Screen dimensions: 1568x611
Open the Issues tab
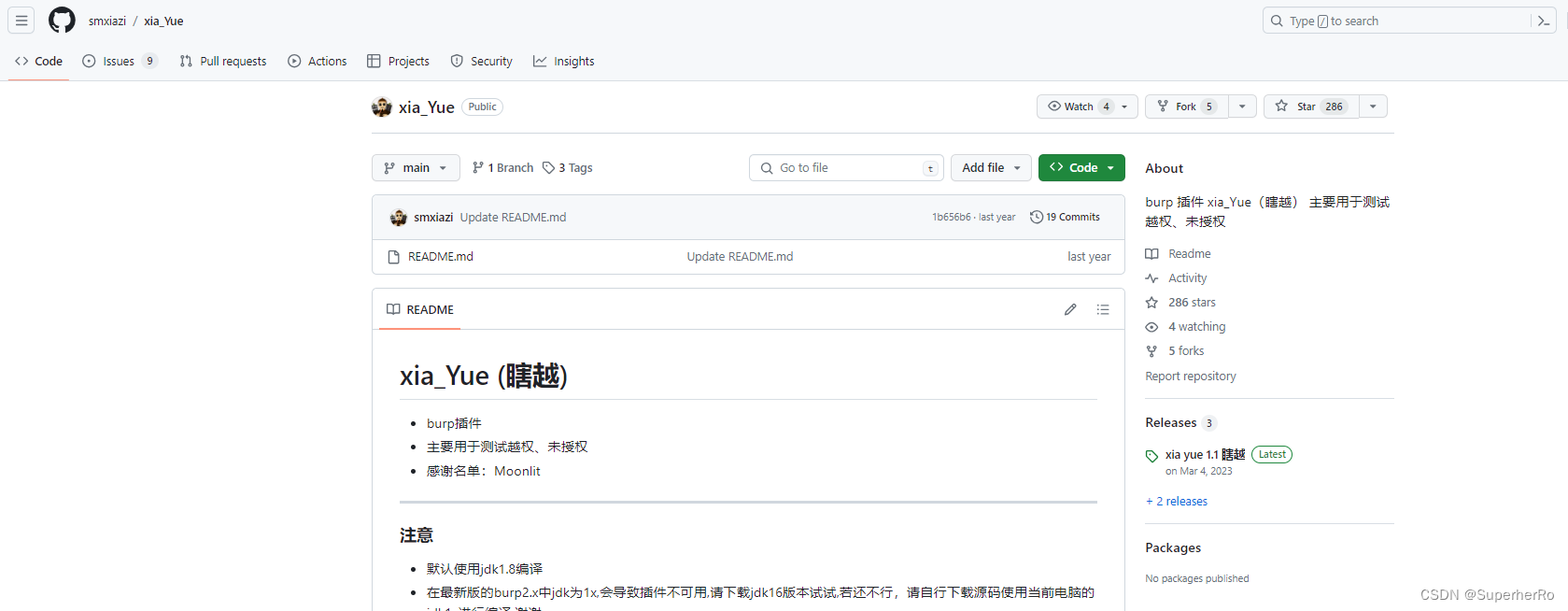click(120, 61)
